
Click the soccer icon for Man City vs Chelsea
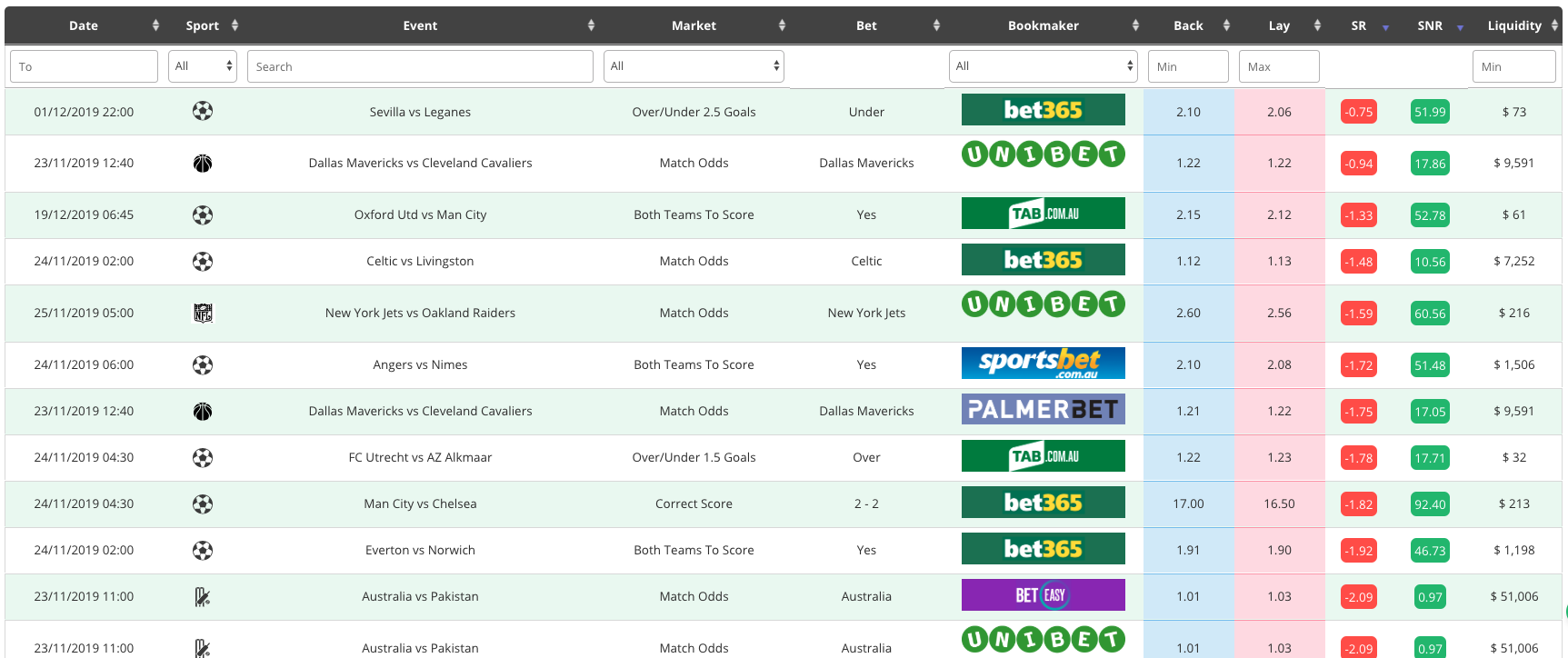[203, 504]
